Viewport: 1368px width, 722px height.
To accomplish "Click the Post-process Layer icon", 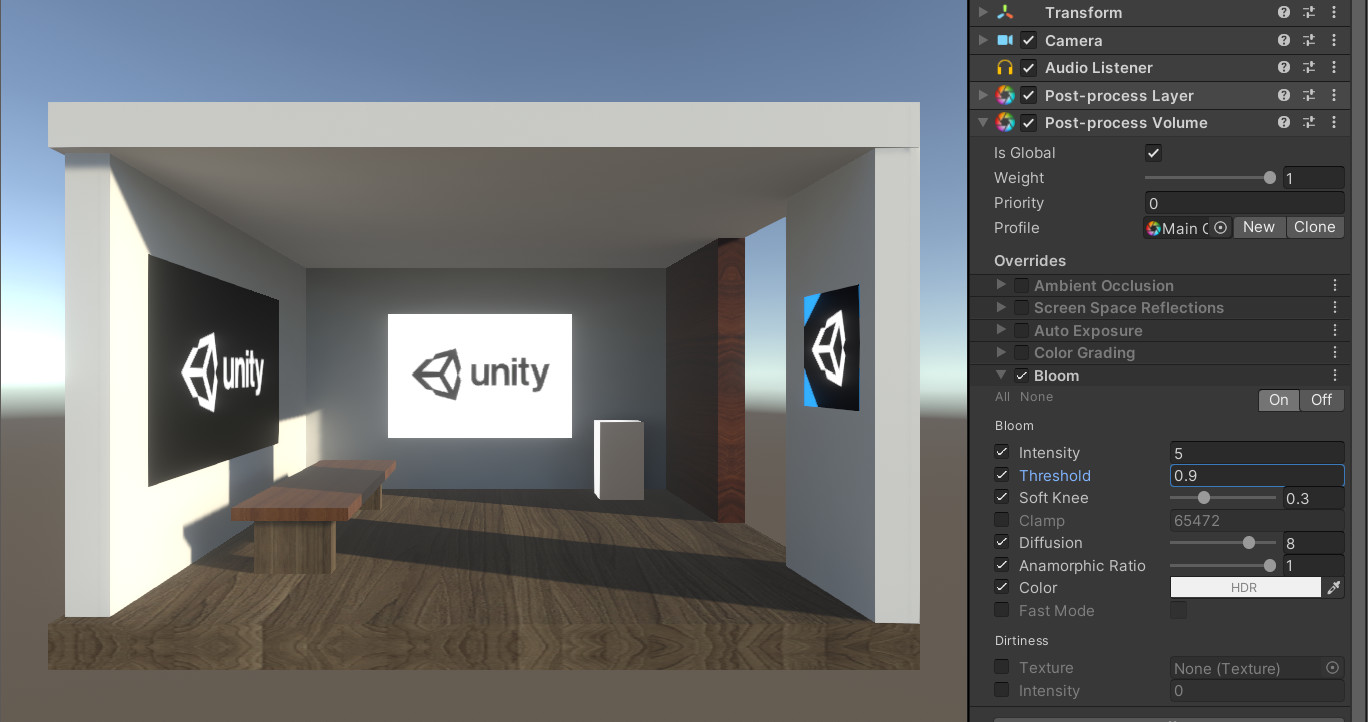I will (1005, 95).
